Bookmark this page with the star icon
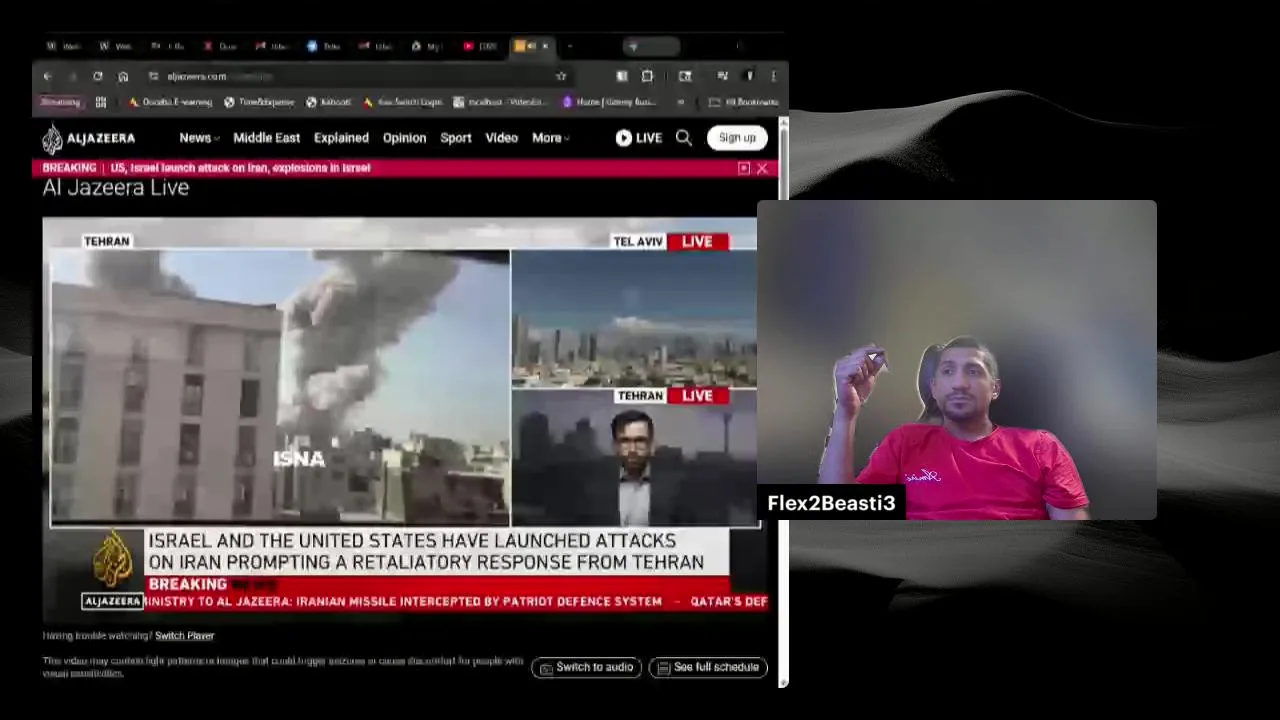The height and width of the screenshot is (720, 1280). [x=561, y=76]
